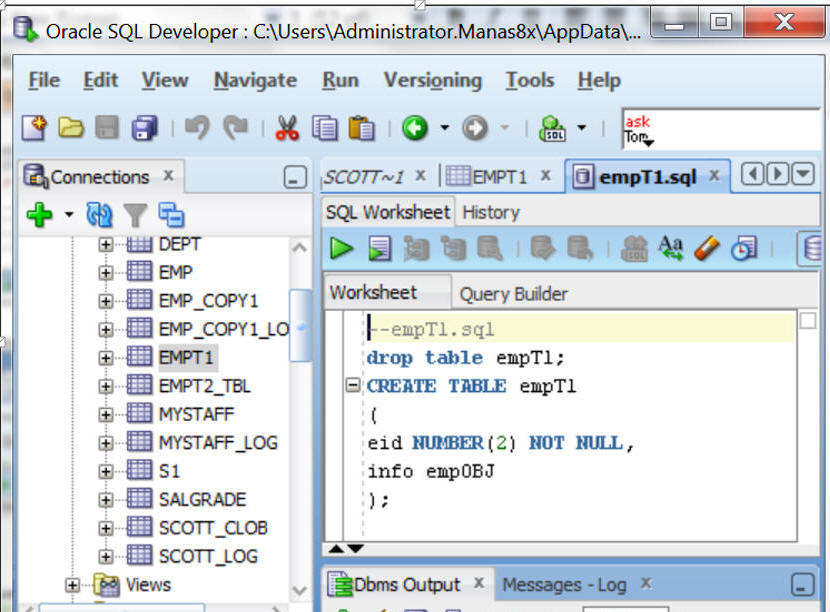
Task: Add a new connection with the green plus
Action: click(39, 214)
